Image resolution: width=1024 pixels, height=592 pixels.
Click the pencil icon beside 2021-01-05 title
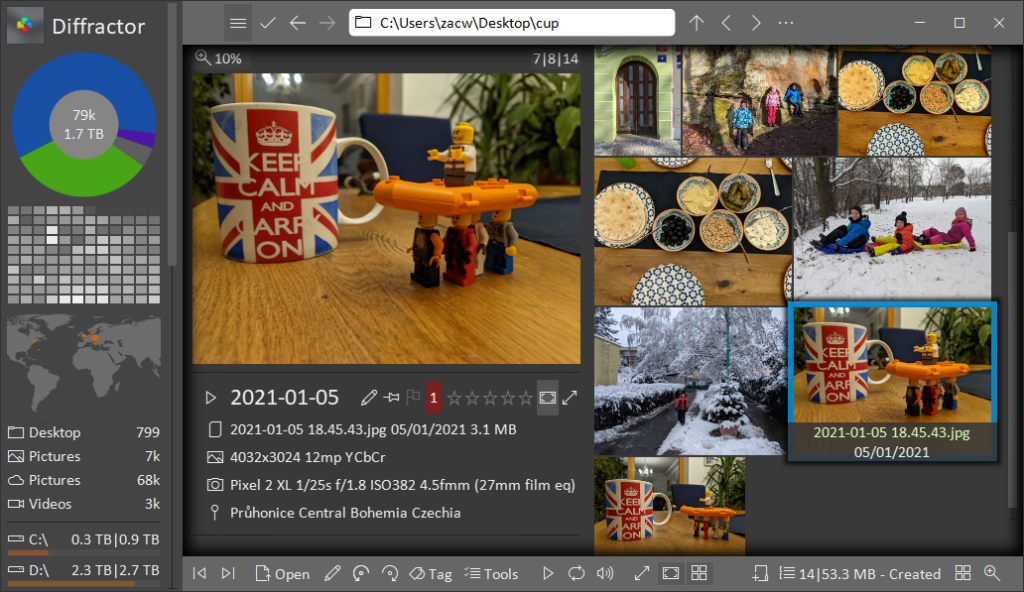368,397
